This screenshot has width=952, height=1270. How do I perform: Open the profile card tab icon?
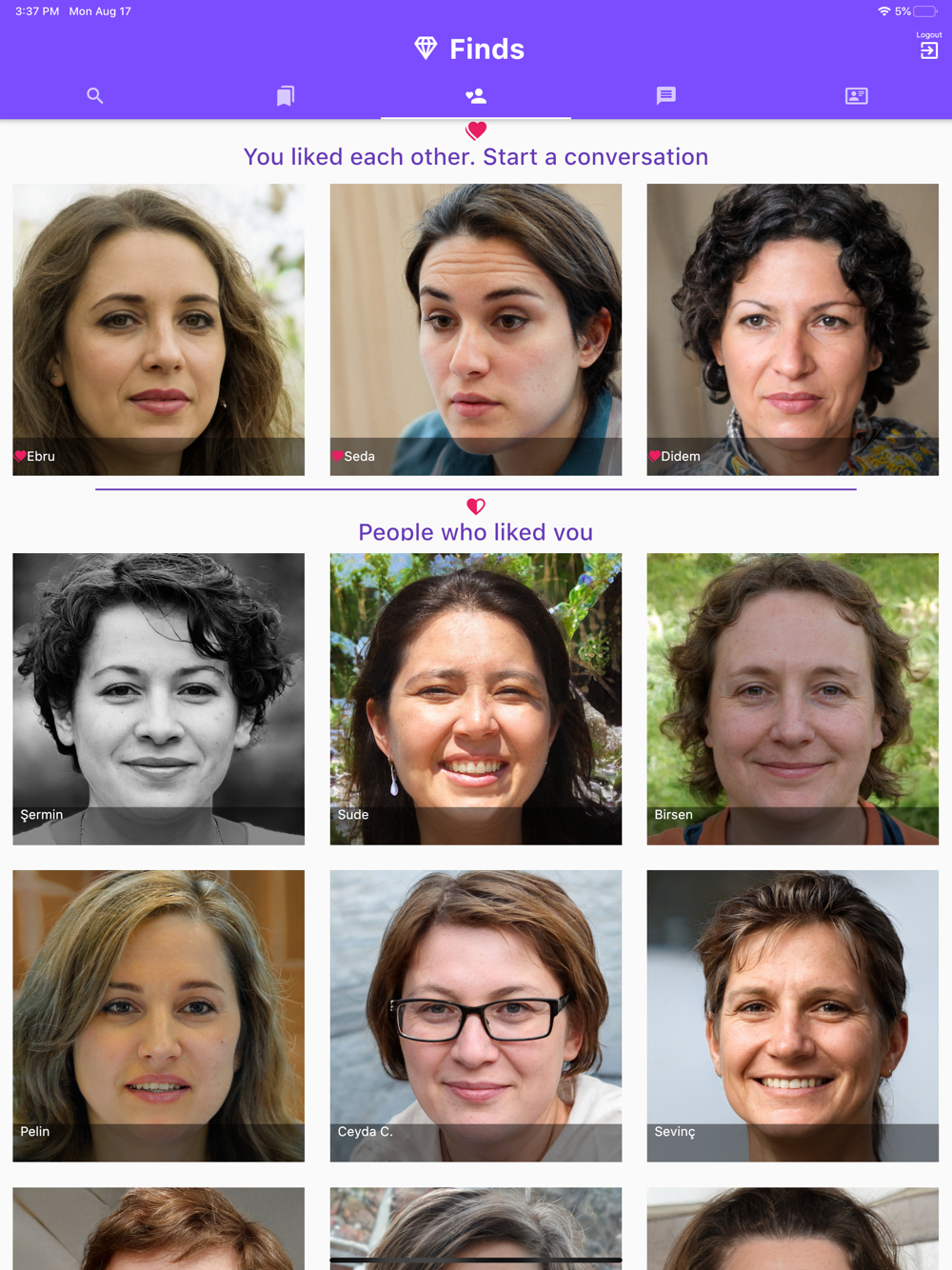tap(857, 95)
